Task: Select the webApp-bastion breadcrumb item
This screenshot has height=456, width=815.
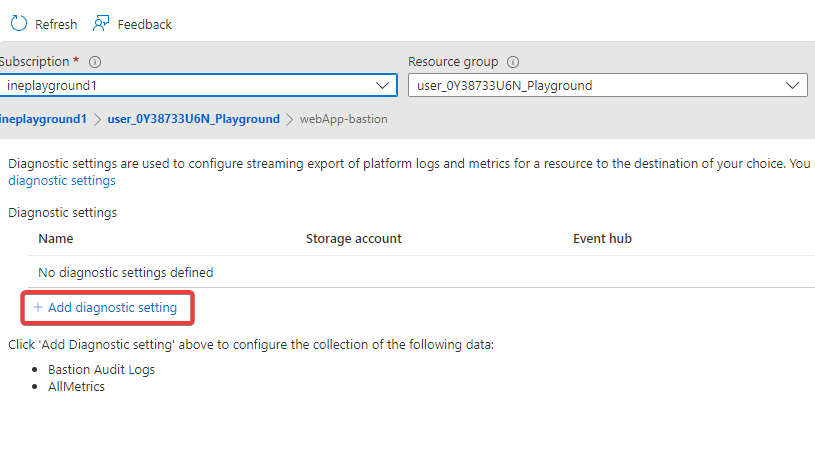Action: pyautogui.click(x=343, y=119)
